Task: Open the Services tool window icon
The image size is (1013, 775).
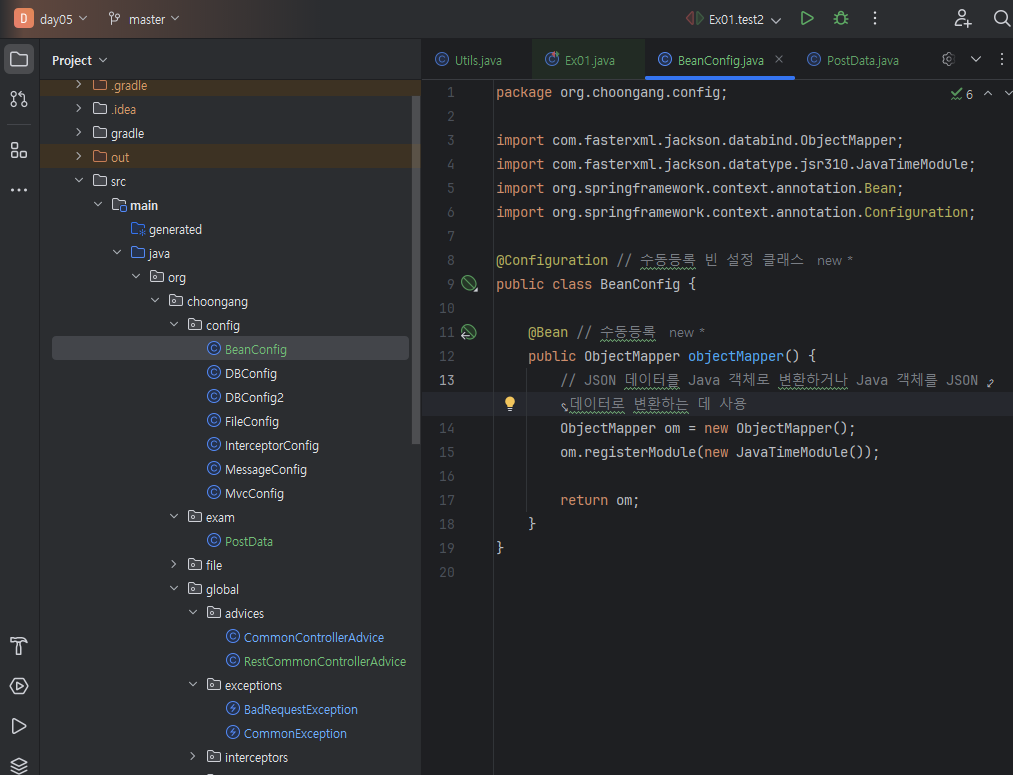Action: point(19,686)
